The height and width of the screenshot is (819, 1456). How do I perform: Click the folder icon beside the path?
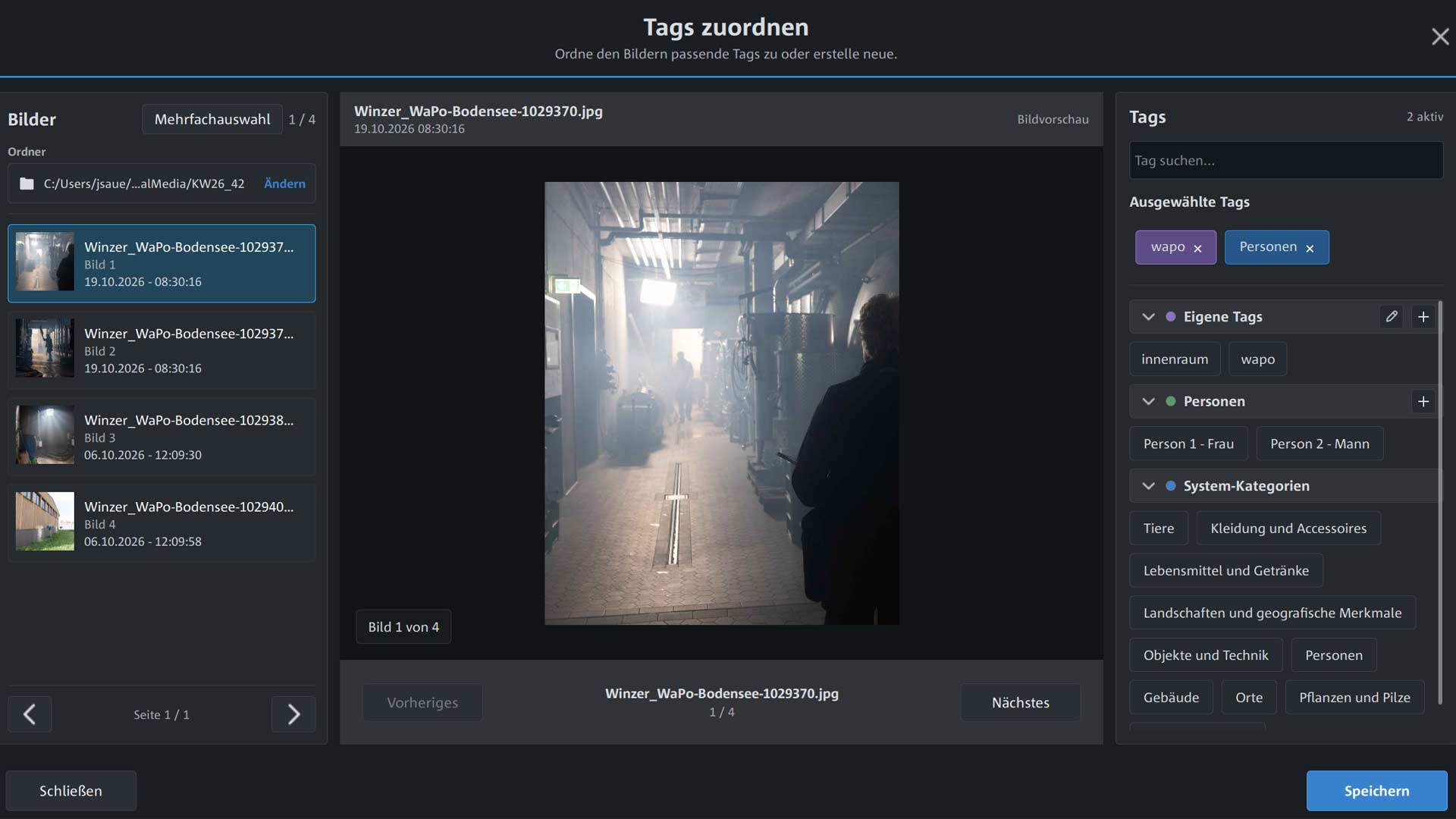tap(27, 184)
